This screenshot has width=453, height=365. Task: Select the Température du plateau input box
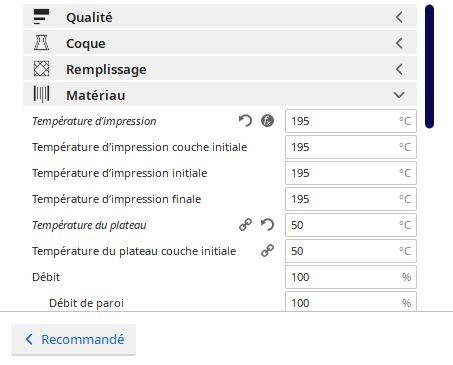click(351, 225)
